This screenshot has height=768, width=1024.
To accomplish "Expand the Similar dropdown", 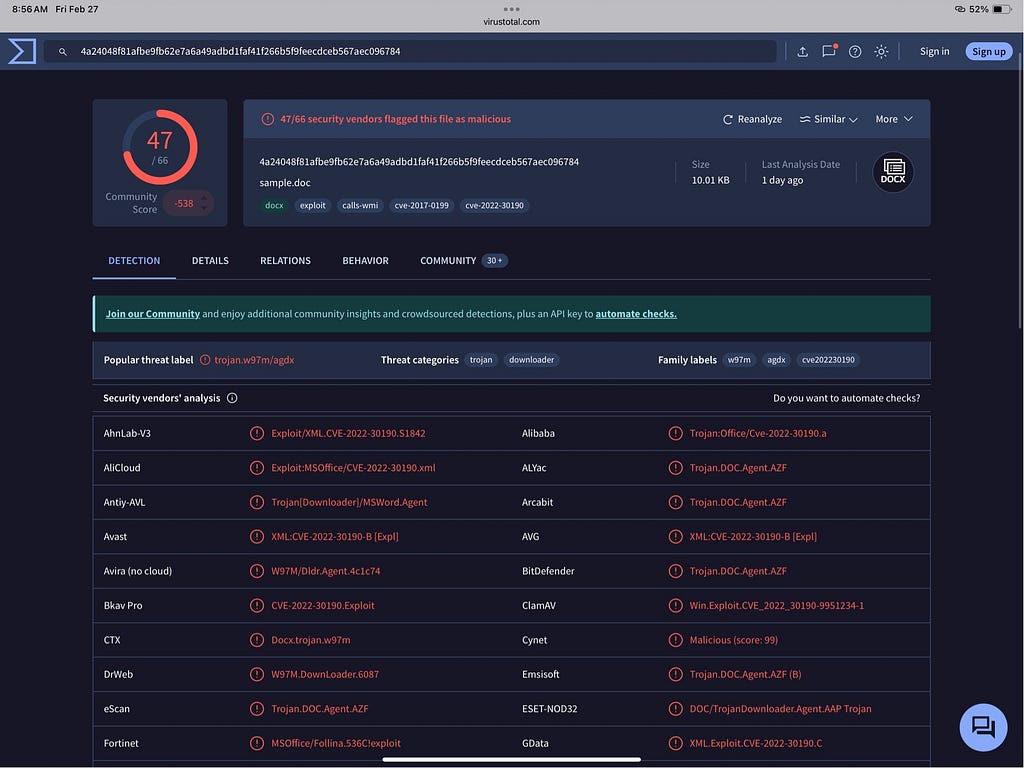I will (828, 119).
